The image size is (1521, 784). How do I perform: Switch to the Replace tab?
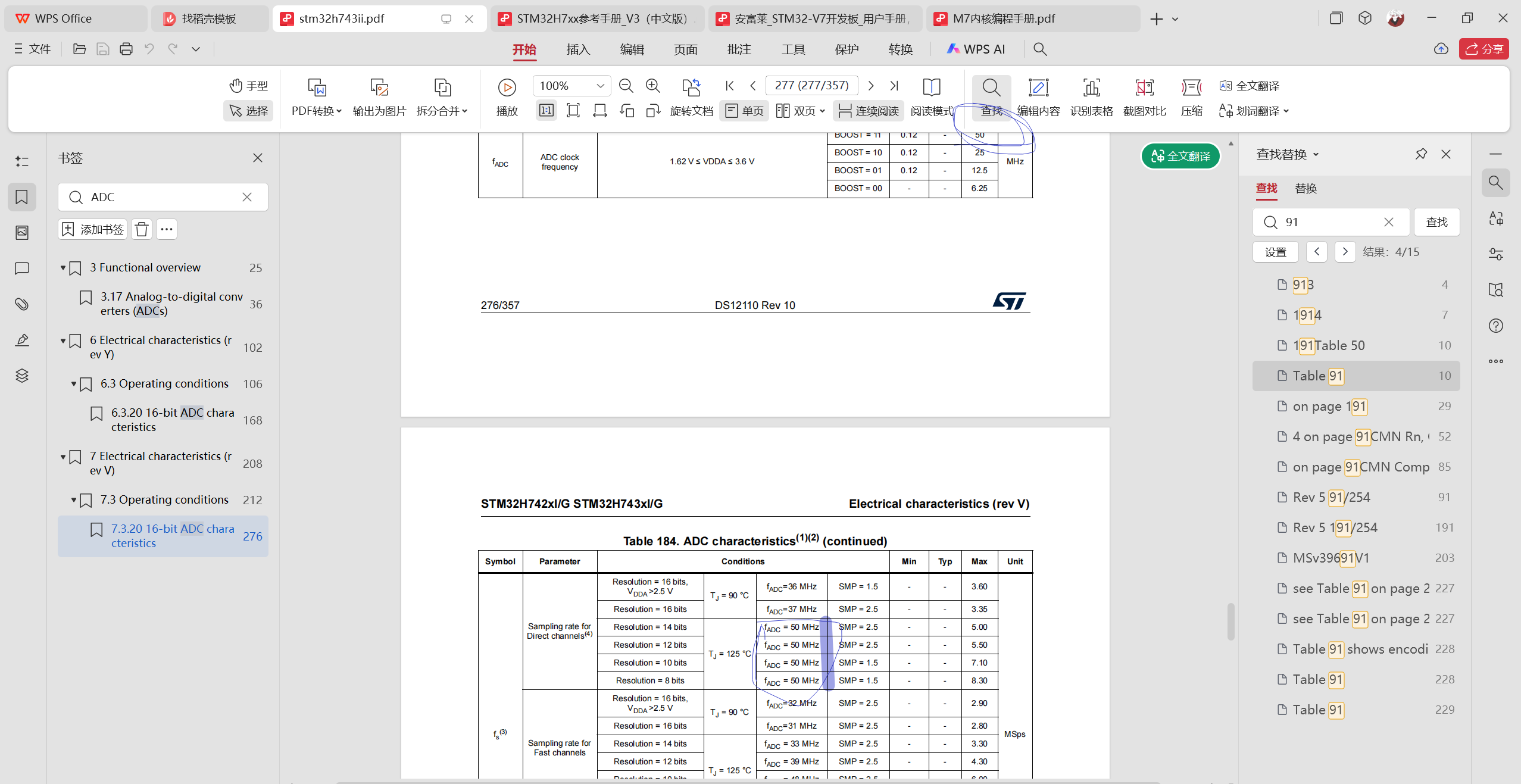coord(1306,188)
